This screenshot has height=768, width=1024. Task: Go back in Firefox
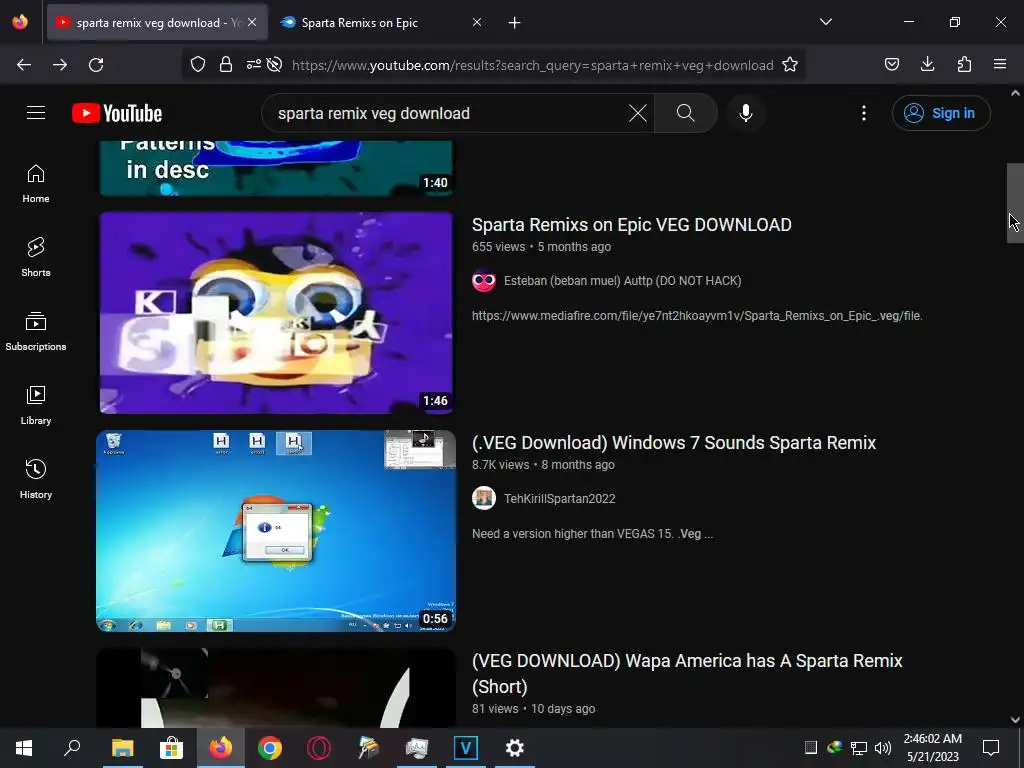(x=24, y=65)
